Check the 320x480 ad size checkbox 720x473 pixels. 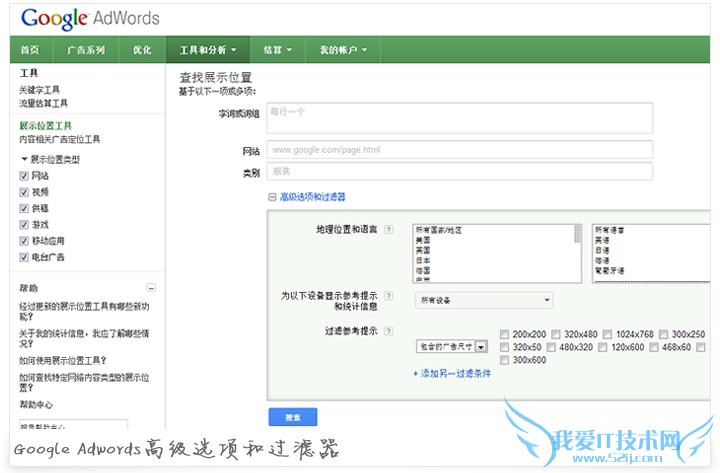pyautogui.click(x=556, y=334)
